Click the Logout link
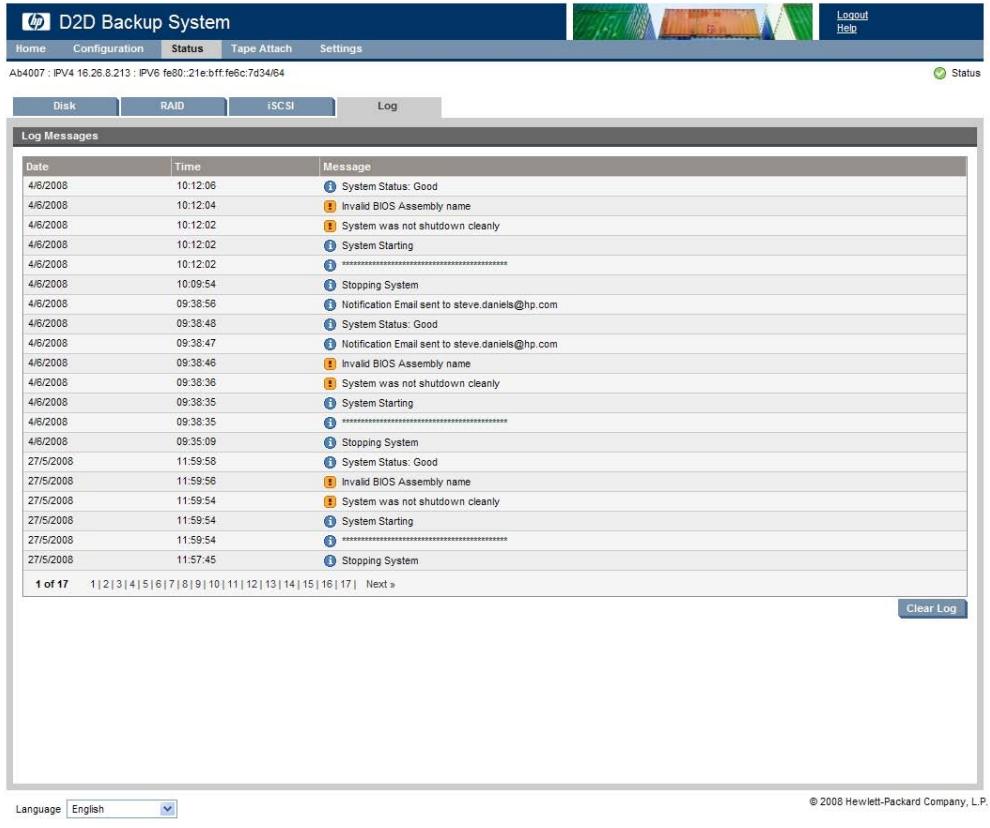Screen dimensions: 990x828 pyautogui.click(x=852, y=15)
